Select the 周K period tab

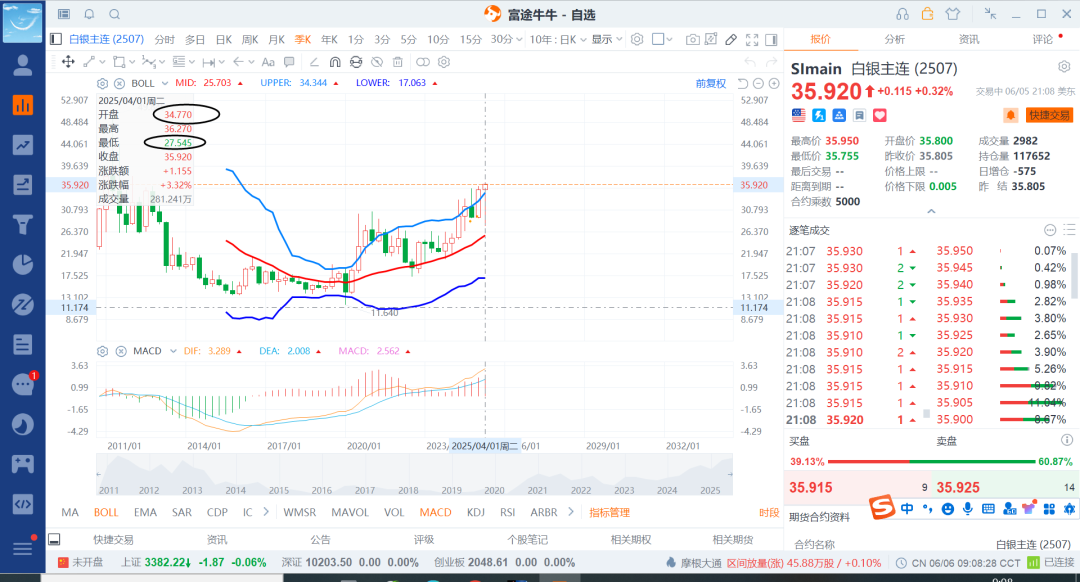[x=250, y=39]
